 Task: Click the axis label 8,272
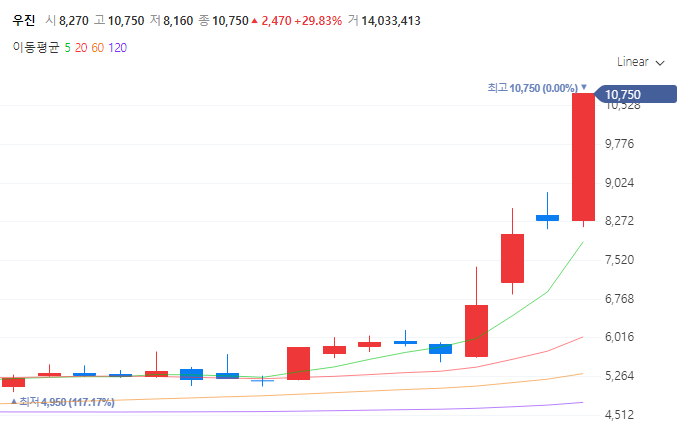click(x=619, y=221)
